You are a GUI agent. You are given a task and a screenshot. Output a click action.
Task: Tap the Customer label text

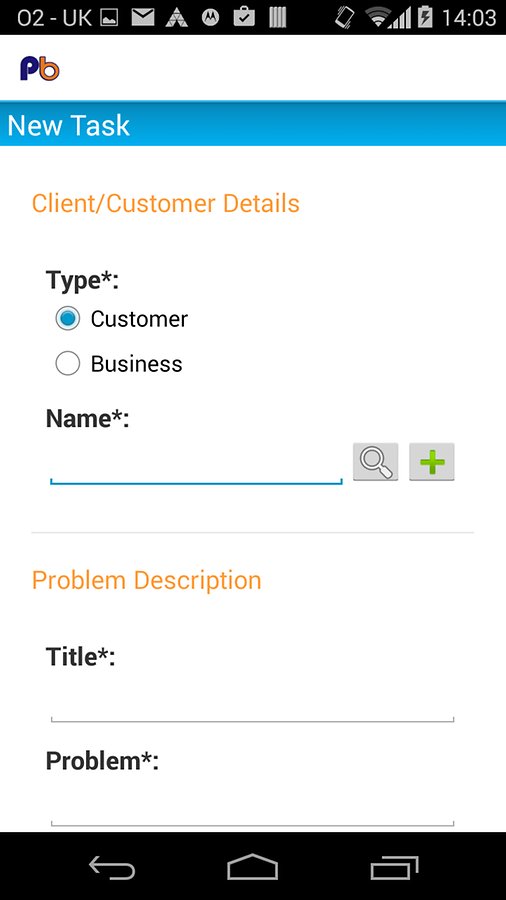[139, 319]
